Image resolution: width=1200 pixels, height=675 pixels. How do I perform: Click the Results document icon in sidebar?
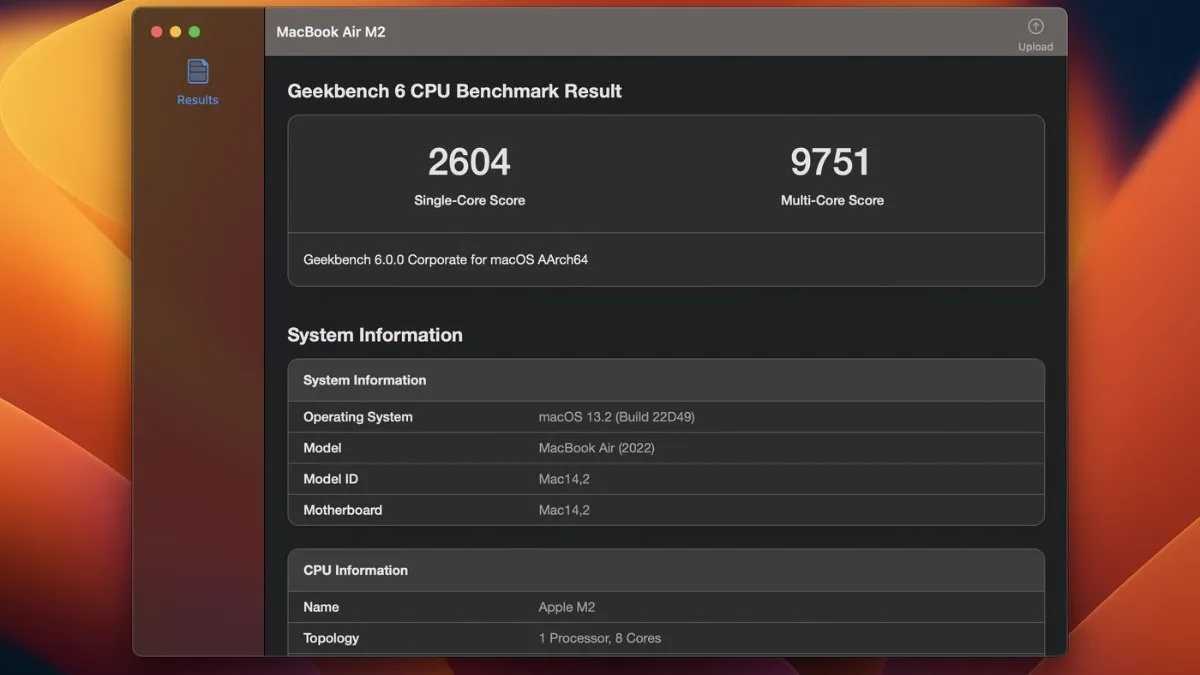[198, 72]
